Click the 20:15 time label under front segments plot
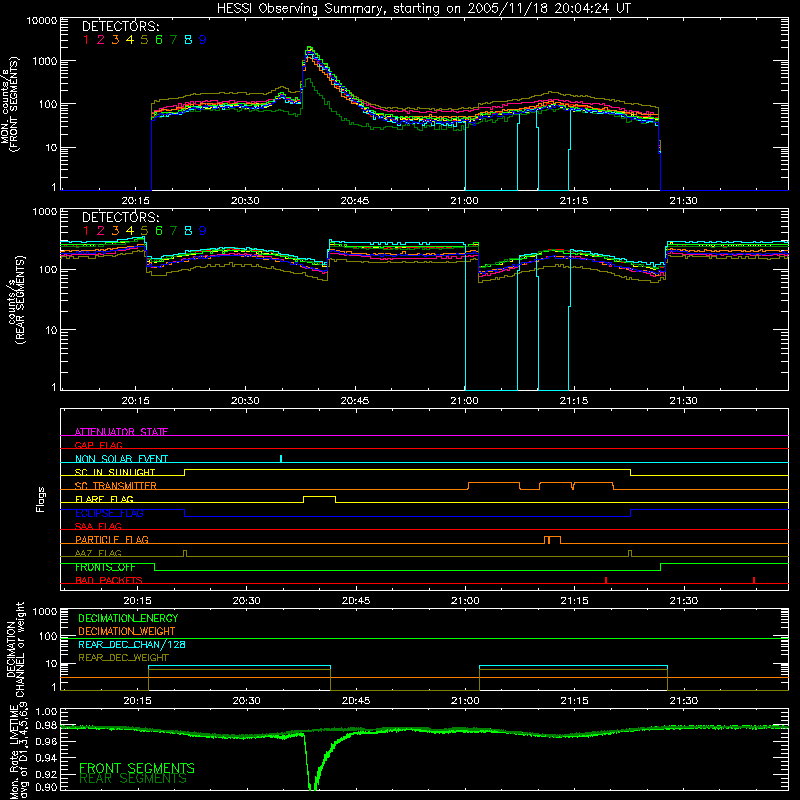This screenshot has height=800, width=800. (136, 201)
